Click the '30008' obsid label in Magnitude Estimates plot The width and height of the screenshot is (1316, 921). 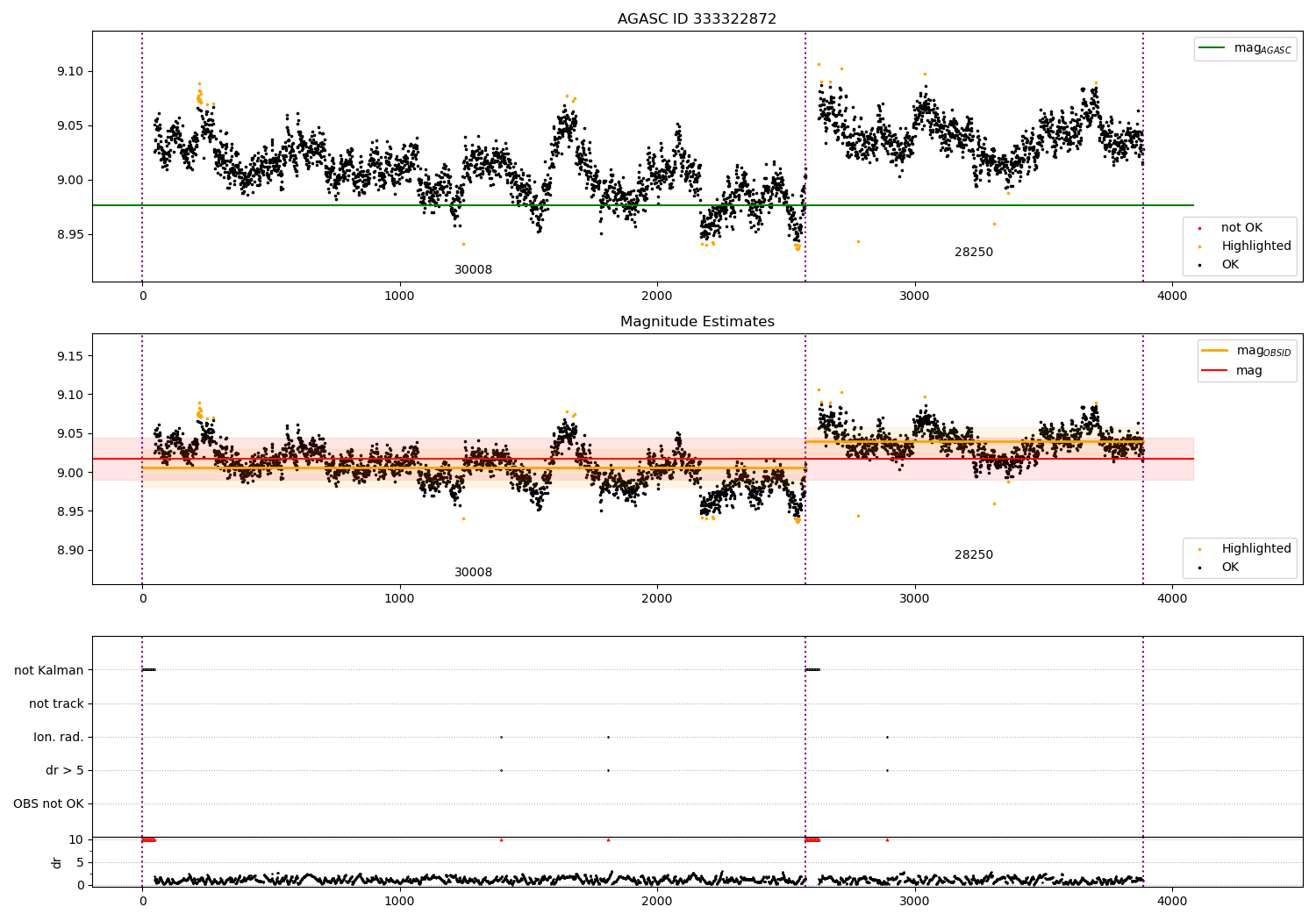coord(473,572)
